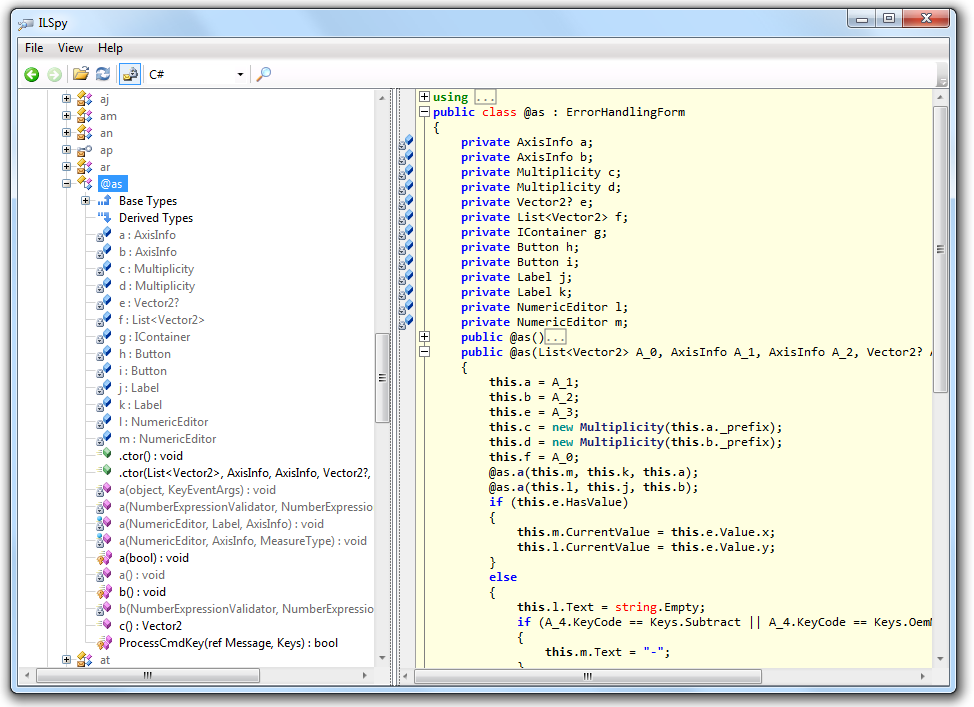Click the tree panel vertical scrollbar thumb
The height and width of the screenshot is (707, 974).
click(381, 378)
